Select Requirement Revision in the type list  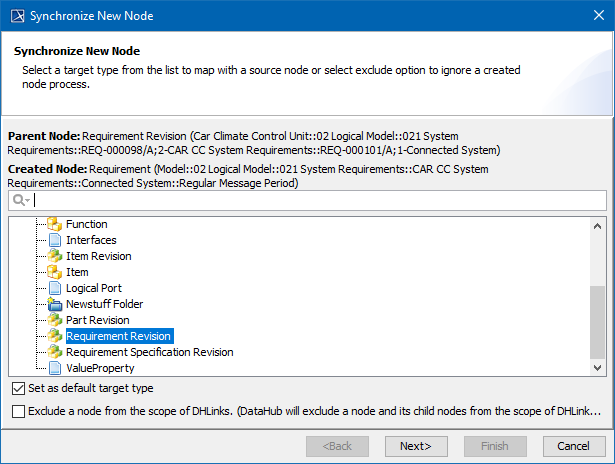point(119,336)
